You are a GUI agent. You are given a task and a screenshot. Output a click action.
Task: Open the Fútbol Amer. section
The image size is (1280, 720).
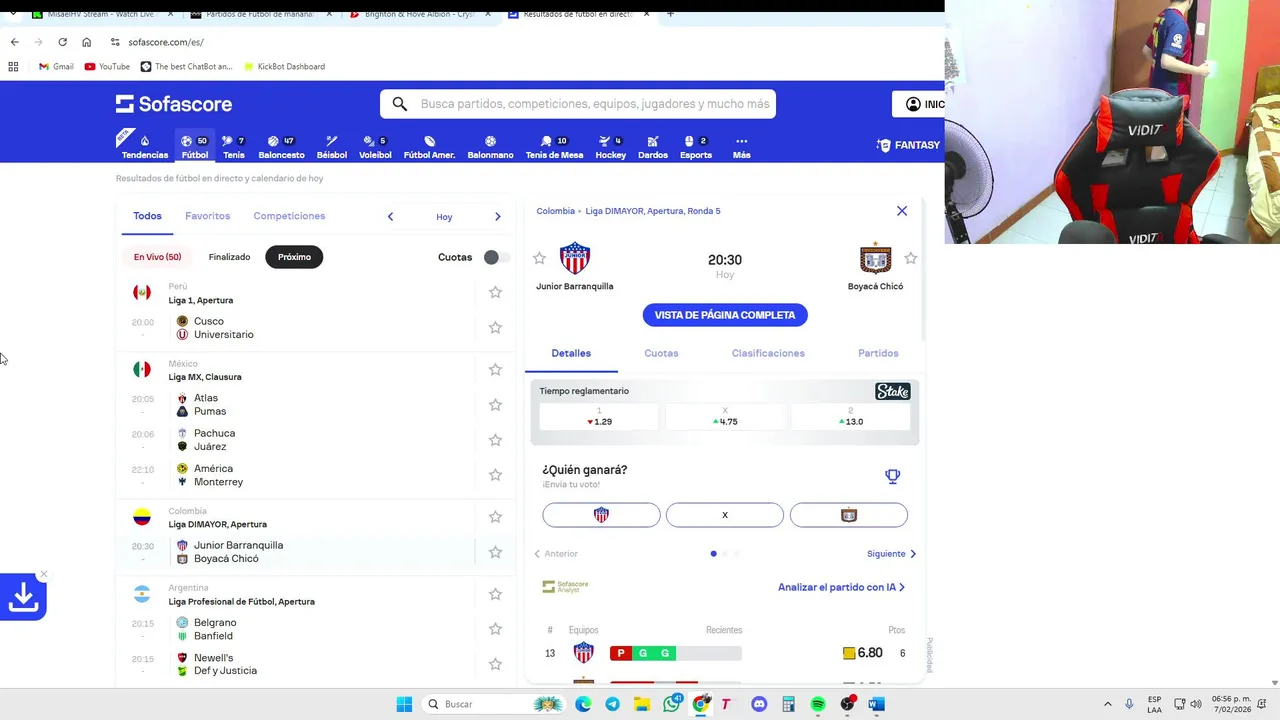click(x=429, y=147)
